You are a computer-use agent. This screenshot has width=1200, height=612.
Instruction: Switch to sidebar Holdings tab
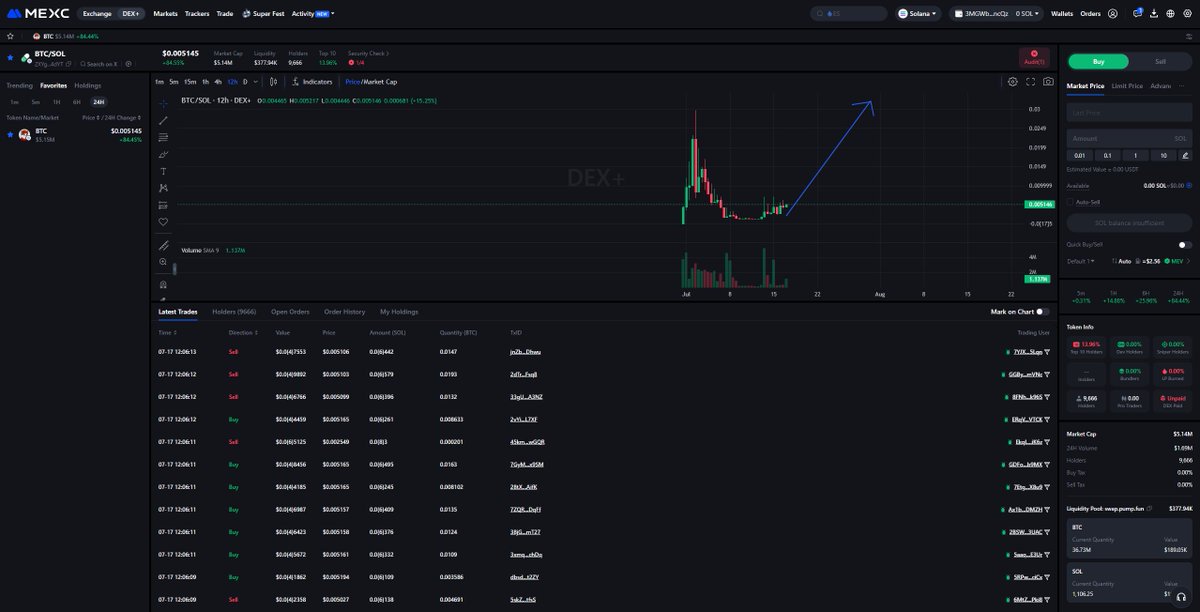(88, 85)
